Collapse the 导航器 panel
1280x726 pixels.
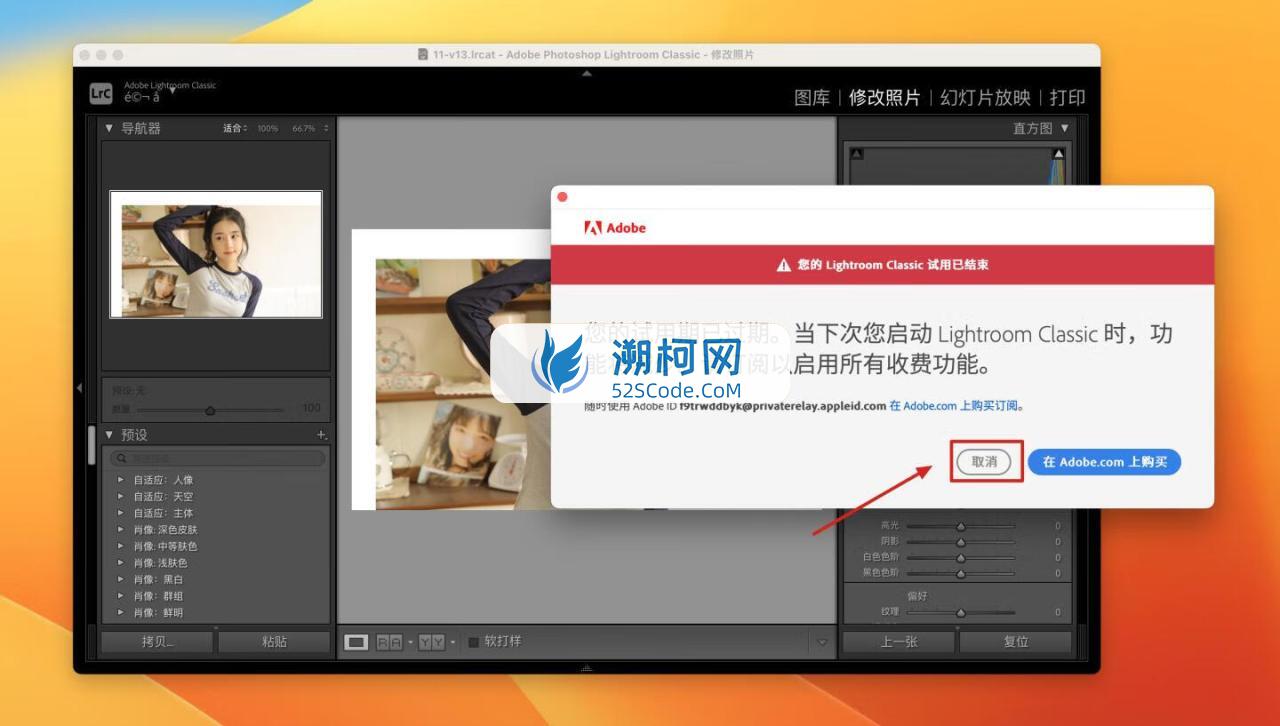pos(109,128)
